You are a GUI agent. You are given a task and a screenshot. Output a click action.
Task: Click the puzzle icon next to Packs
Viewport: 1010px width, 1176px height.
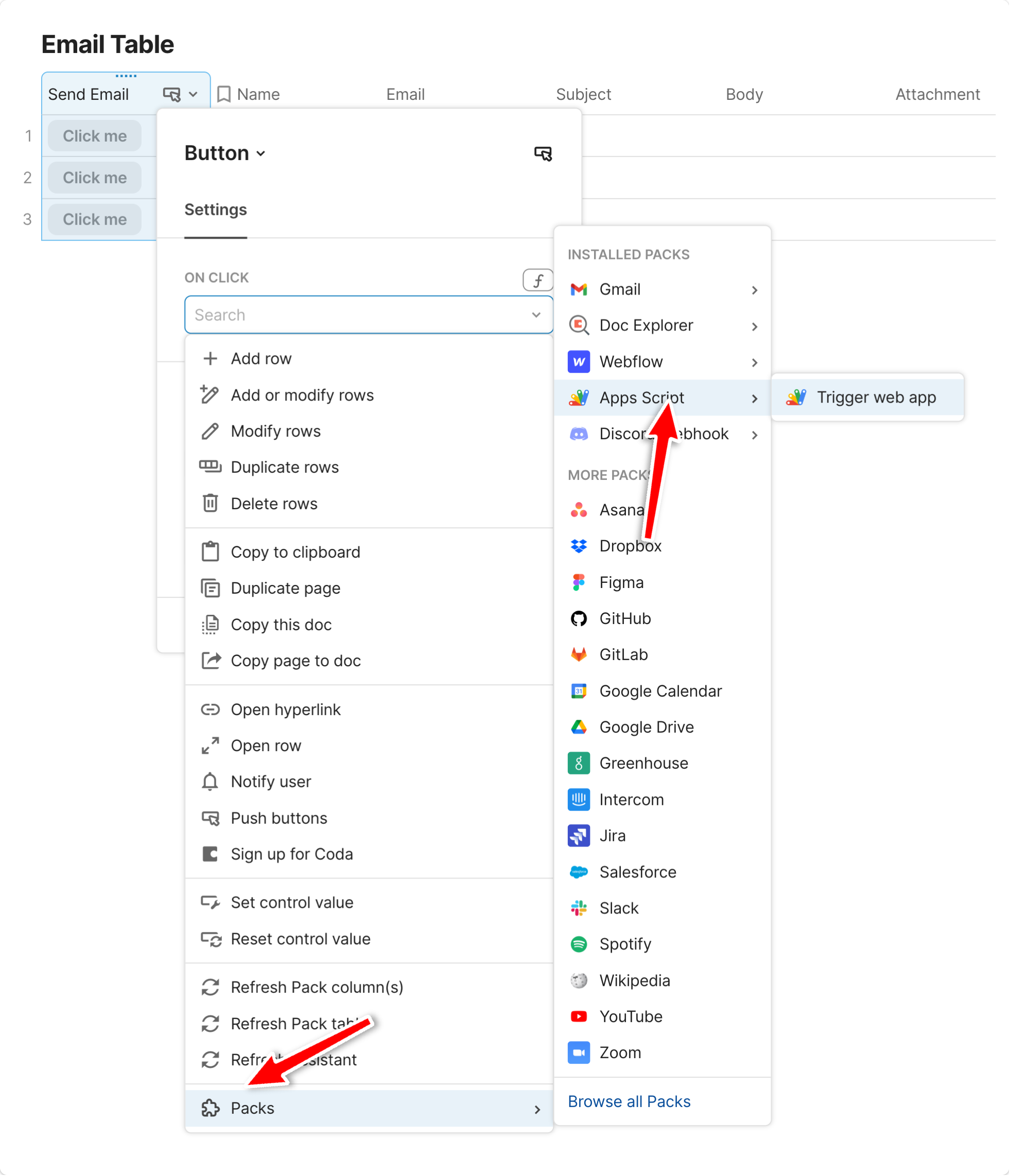211,1109
